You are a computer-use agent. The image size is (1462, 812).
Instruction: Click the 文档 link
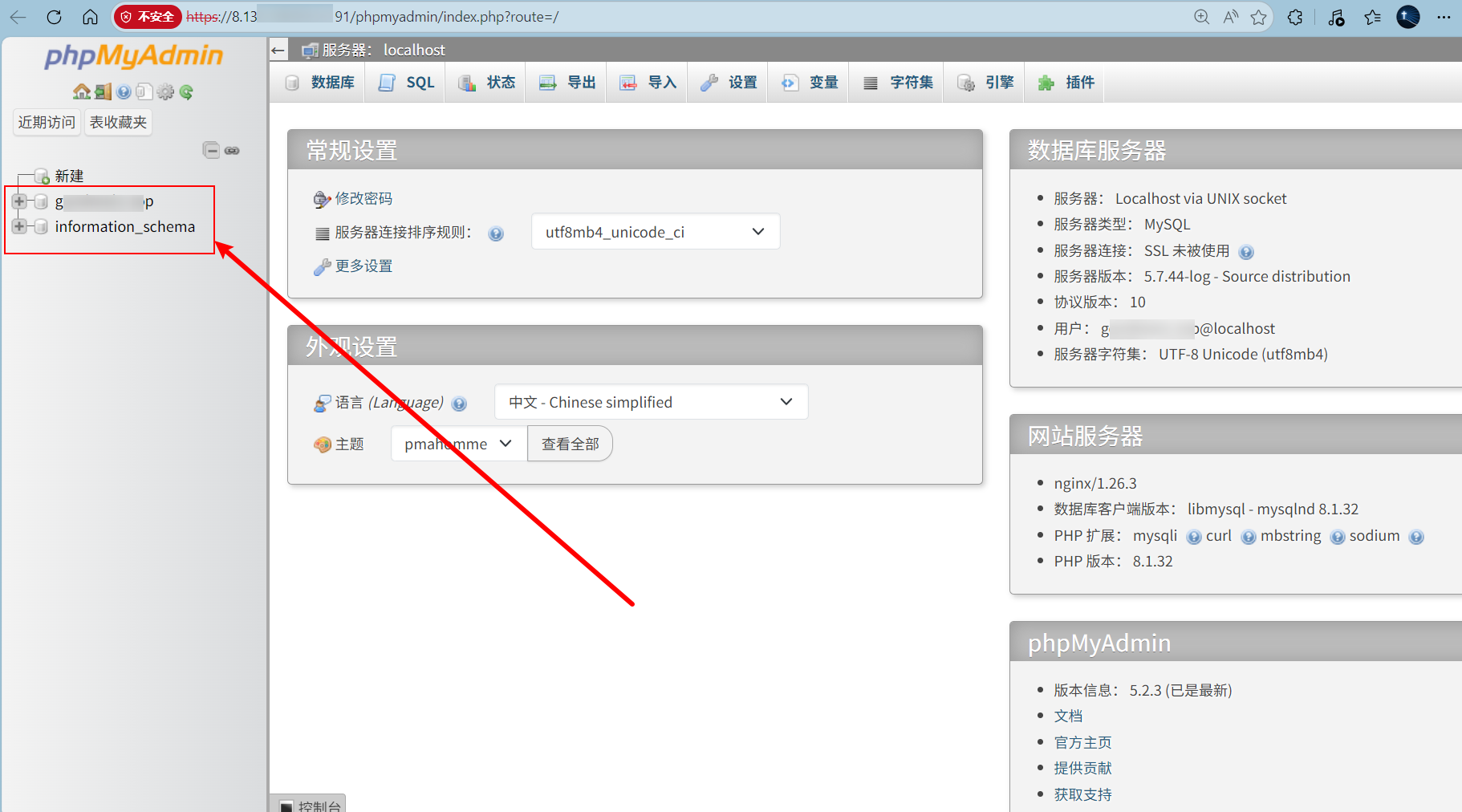(x=1068, y=716)
